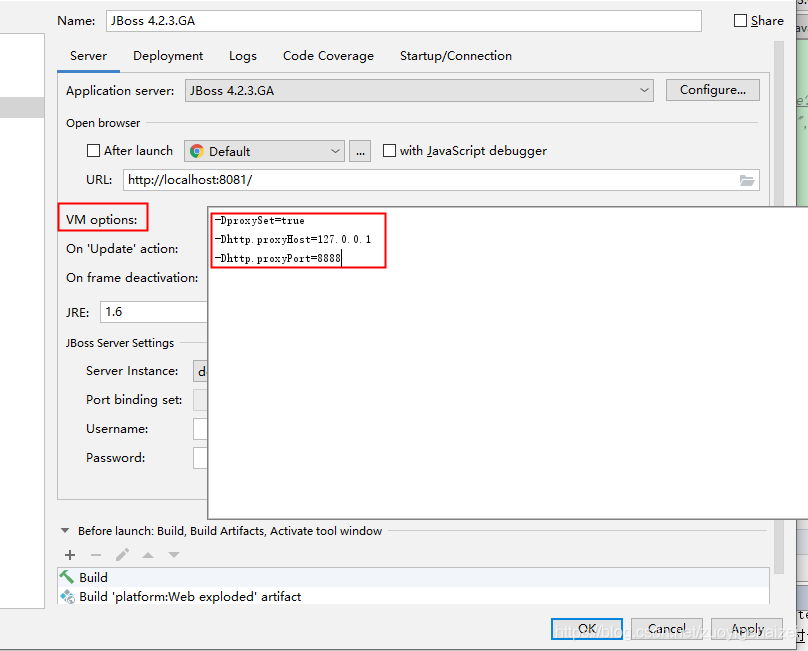Move before-launch task up arrow

pyautogui.click(x=148, y=555)
